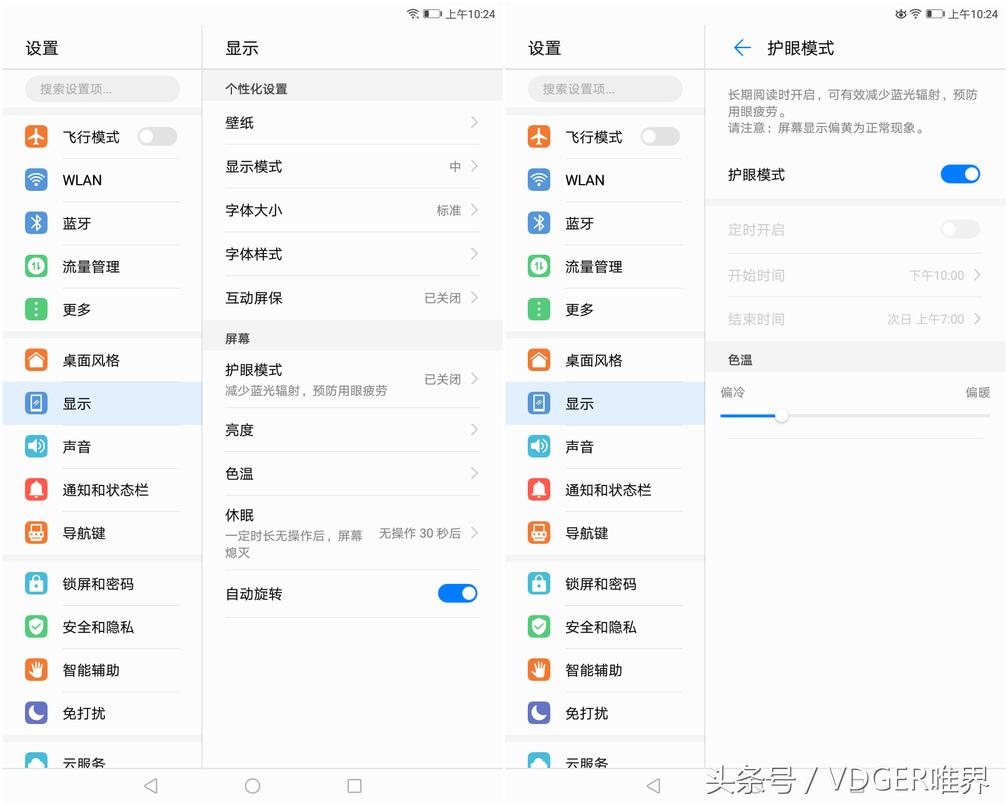Click the 搜索设置项 search field
Viewport: 1008px width, 806px height.
100,88
